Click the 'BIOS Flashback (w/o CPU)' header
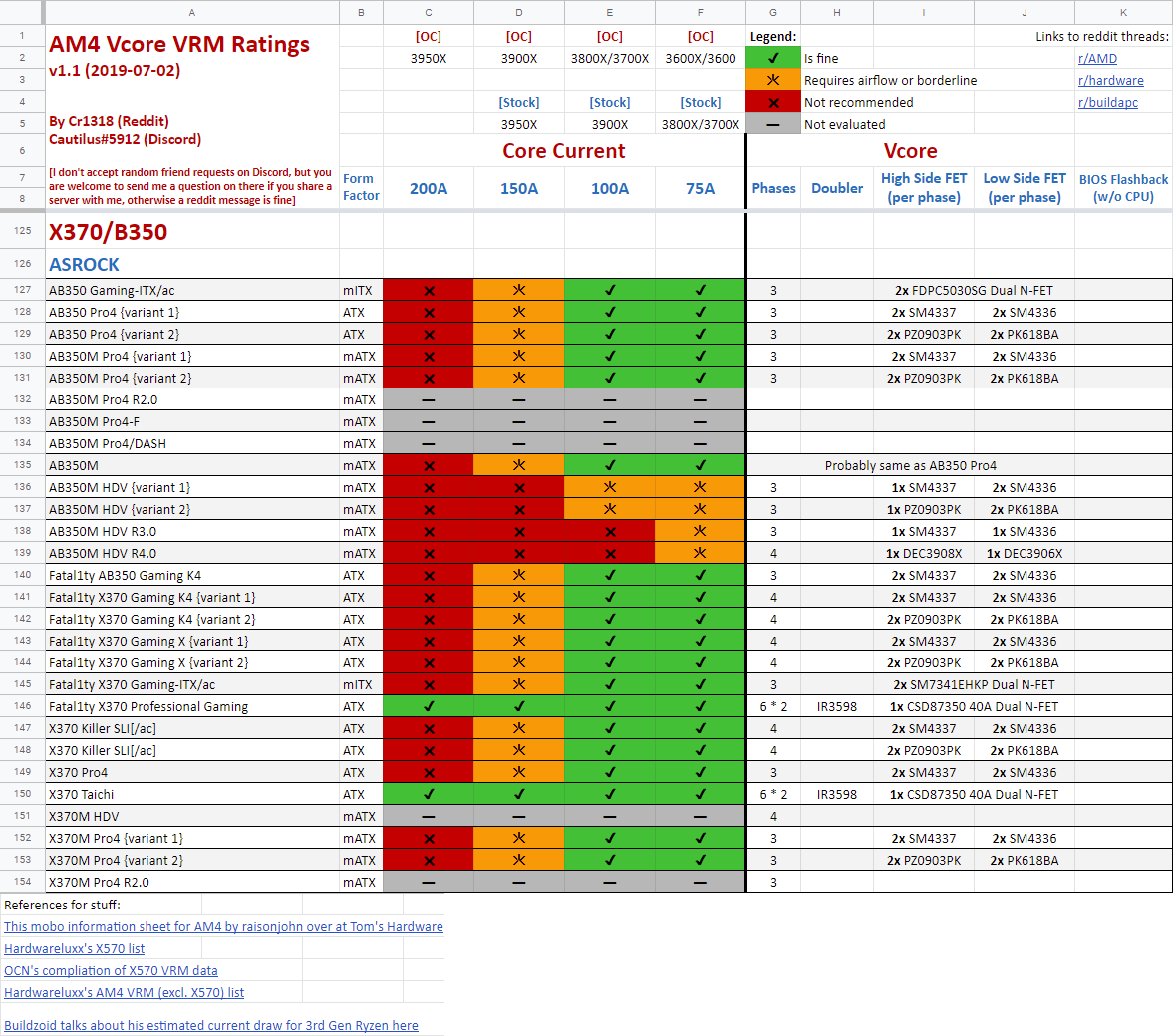Screen dimensions: 1173x1036 click(1123, 188)
